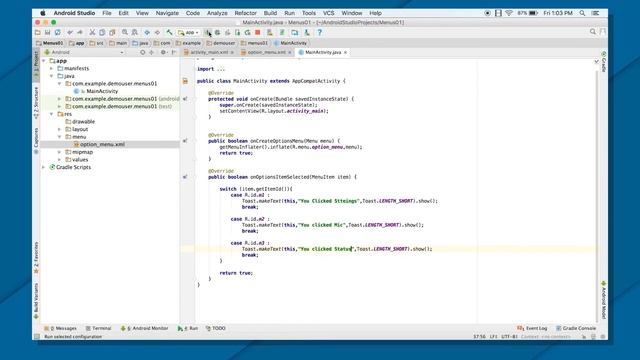Click the Find magnifier icon

[124, 32]
